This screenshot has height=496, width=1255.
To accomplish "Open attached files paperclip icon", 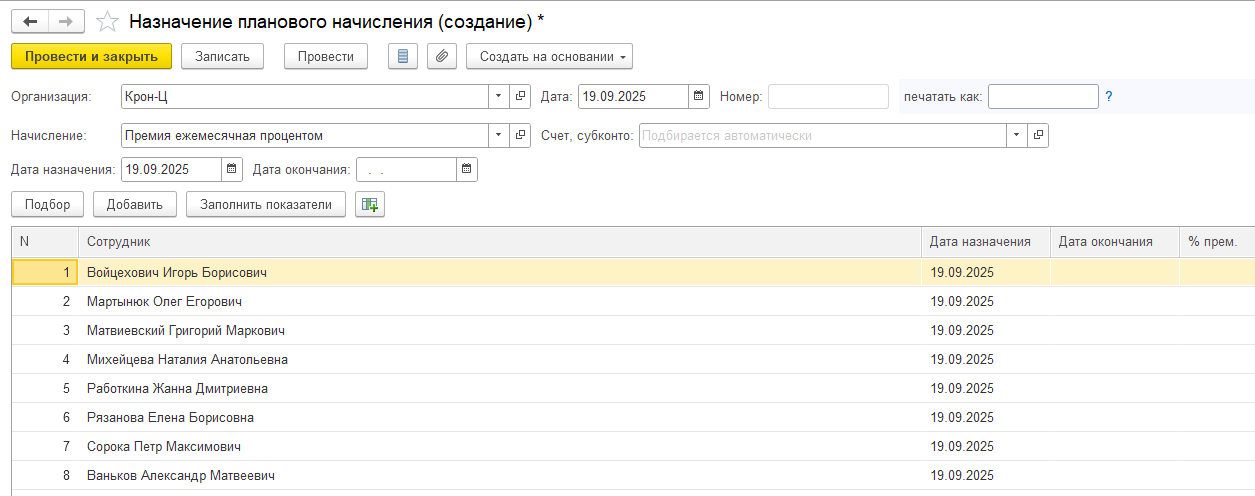I will pyautogui.click(x=442, y=57).
